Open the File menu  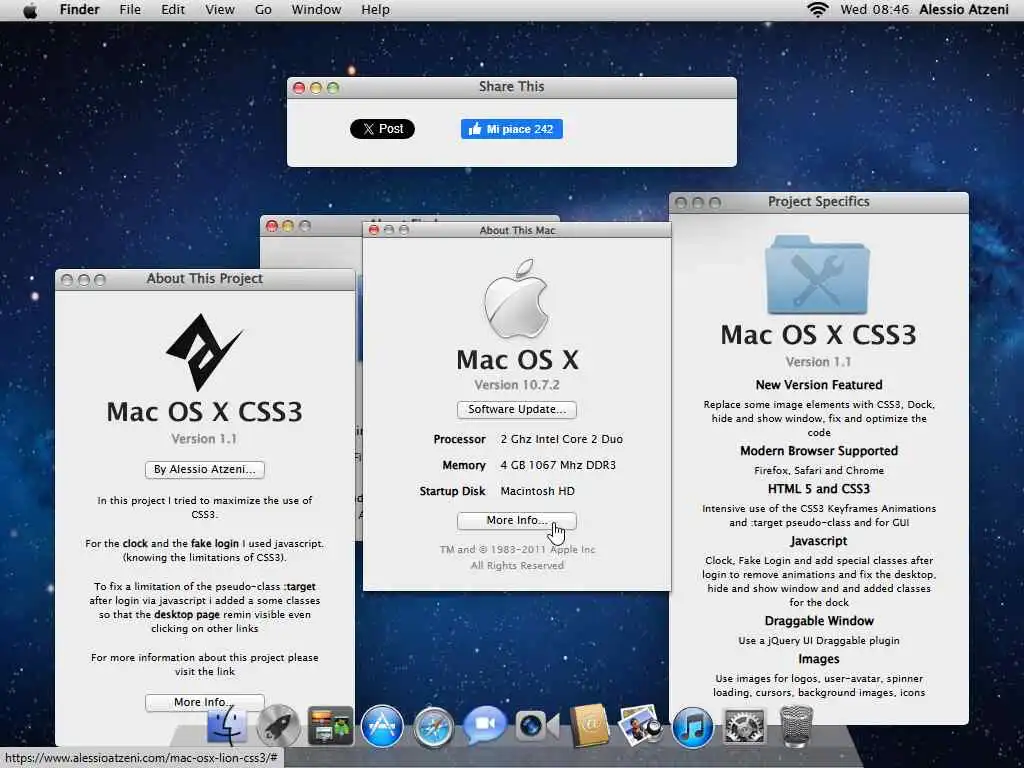(x=130, y=10)
